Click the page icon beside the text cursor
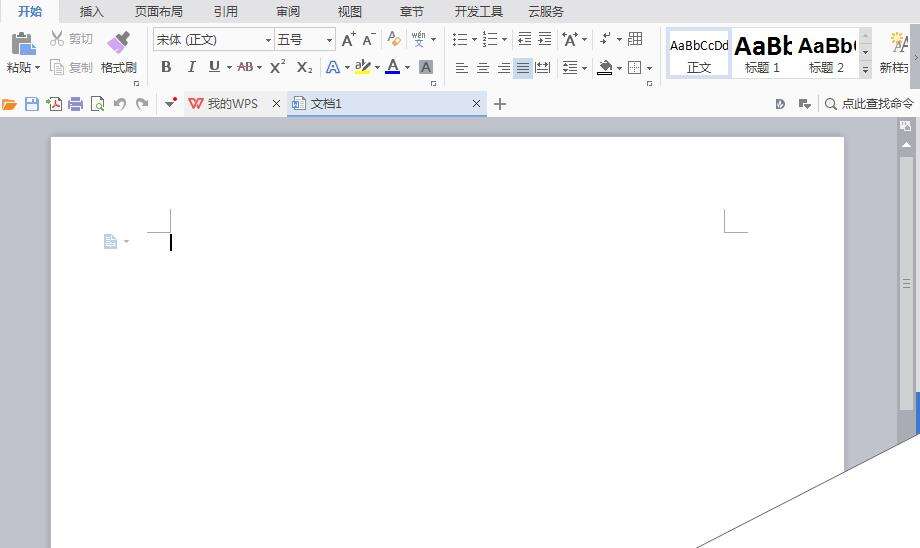This screenshot has height=548, width=920. (x=110, y=241)
